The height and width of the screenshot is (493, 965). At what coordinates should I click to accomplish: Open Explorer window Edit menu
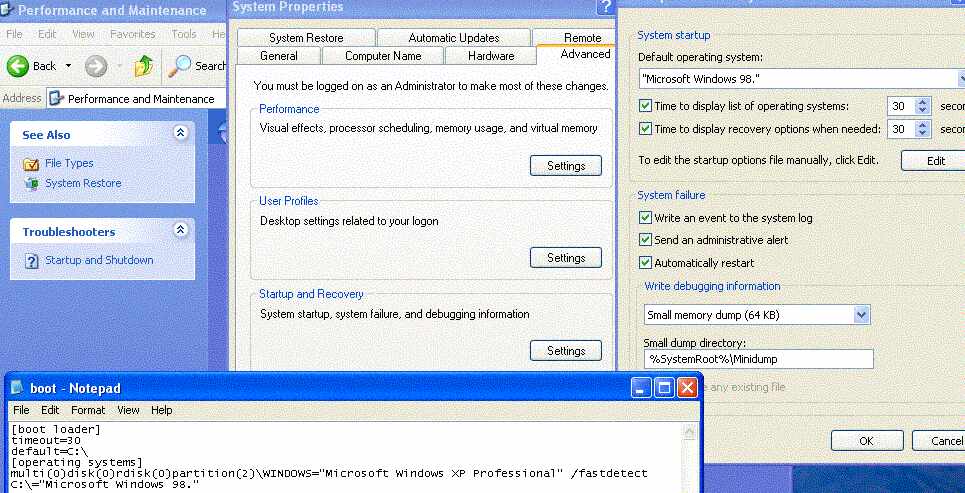(x=47, y=34)
